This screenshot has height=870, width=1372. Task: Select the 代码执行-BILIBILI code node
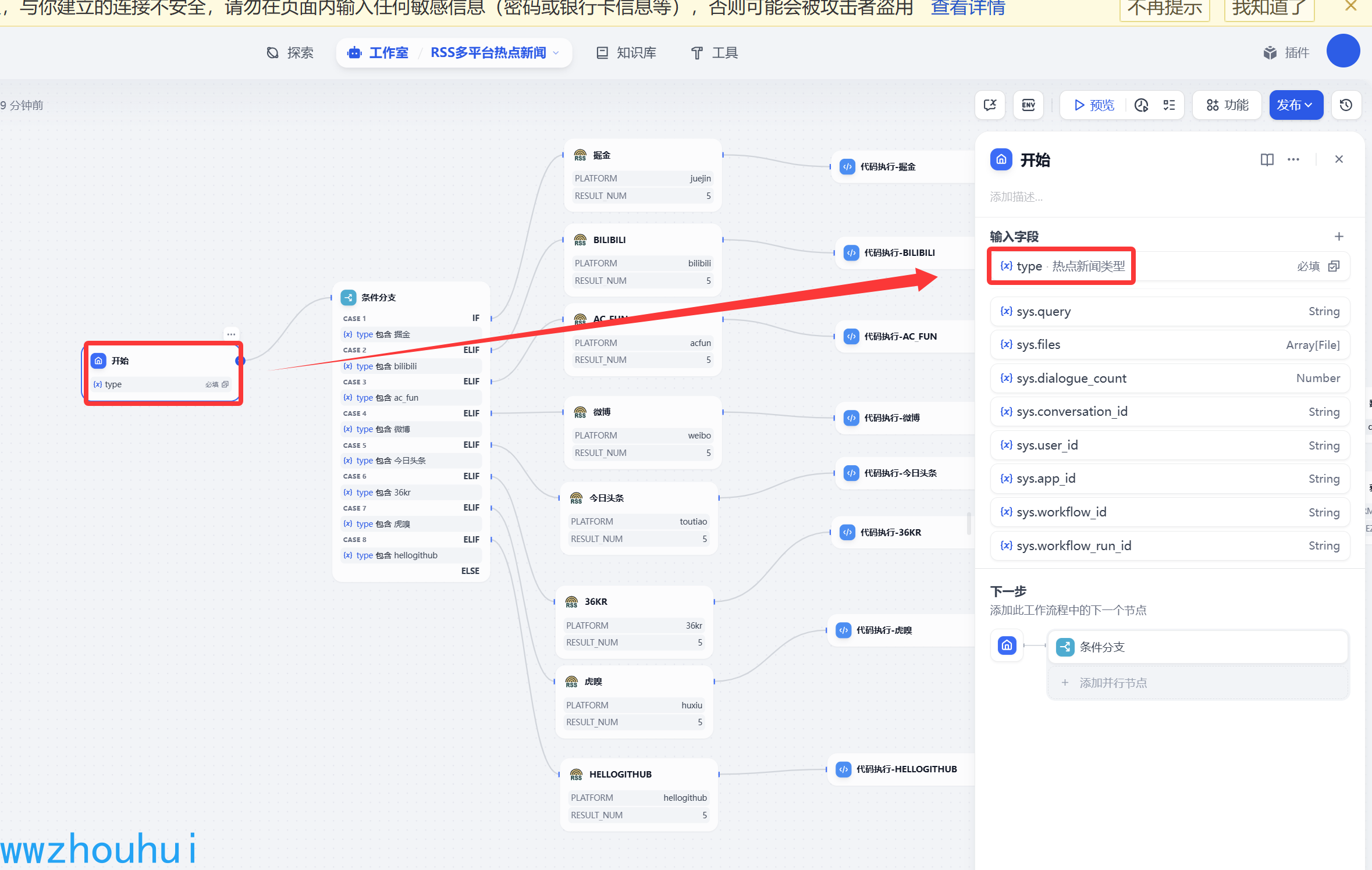(906, 253)
